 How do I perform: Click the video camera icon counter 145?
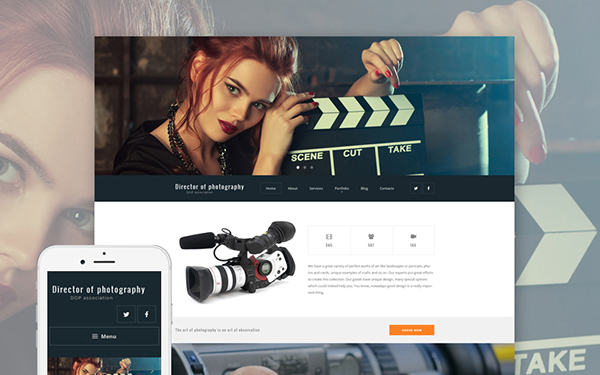(413, 240)
